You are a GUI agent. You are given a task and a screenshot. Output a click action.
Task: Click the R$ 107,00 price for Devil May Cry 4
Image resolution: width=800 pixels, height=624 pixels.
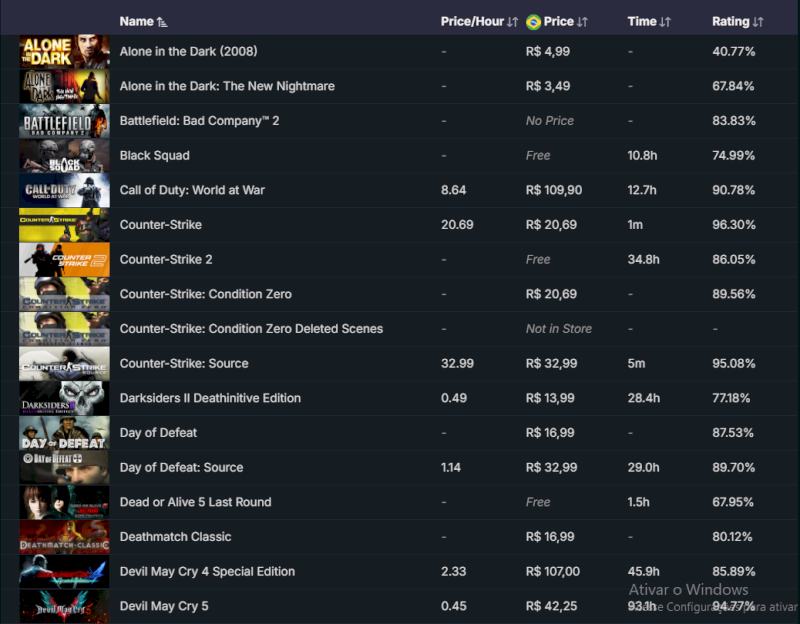click(x=552, y=572)
